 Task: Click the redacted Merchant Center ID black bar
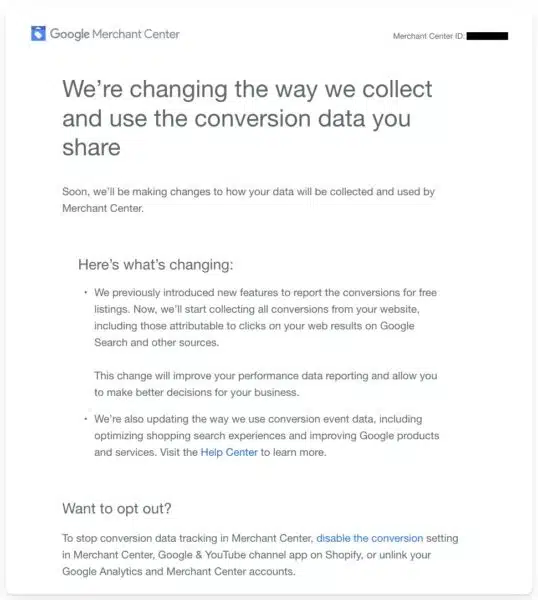coord(487,36)
